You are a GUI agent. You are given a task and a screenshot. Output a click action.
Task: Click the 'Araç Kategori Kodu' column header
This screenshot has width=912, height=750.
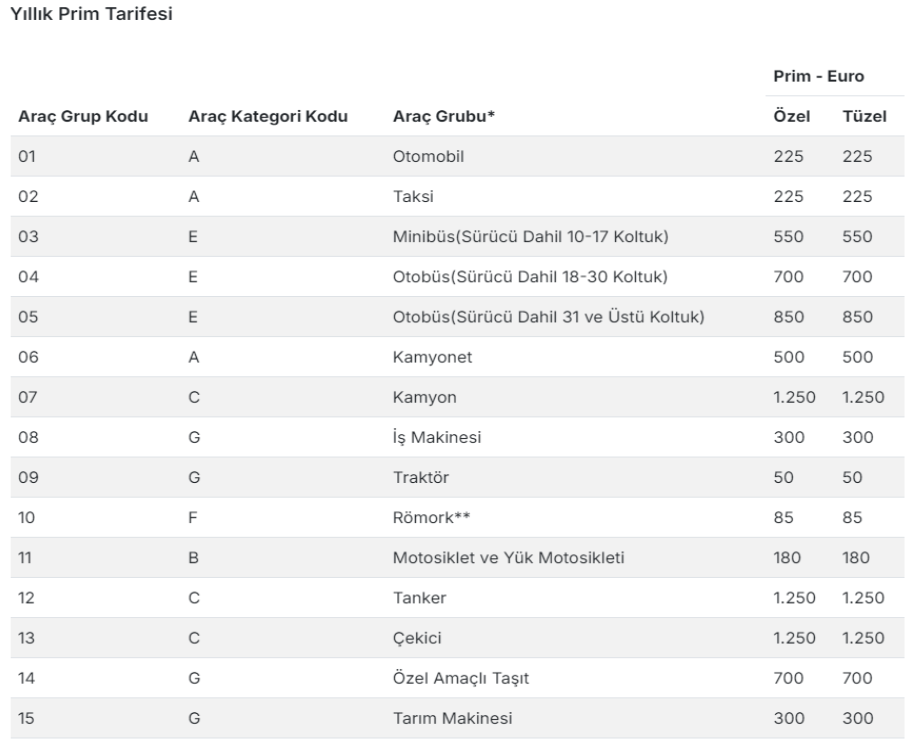tap(261, 117)
